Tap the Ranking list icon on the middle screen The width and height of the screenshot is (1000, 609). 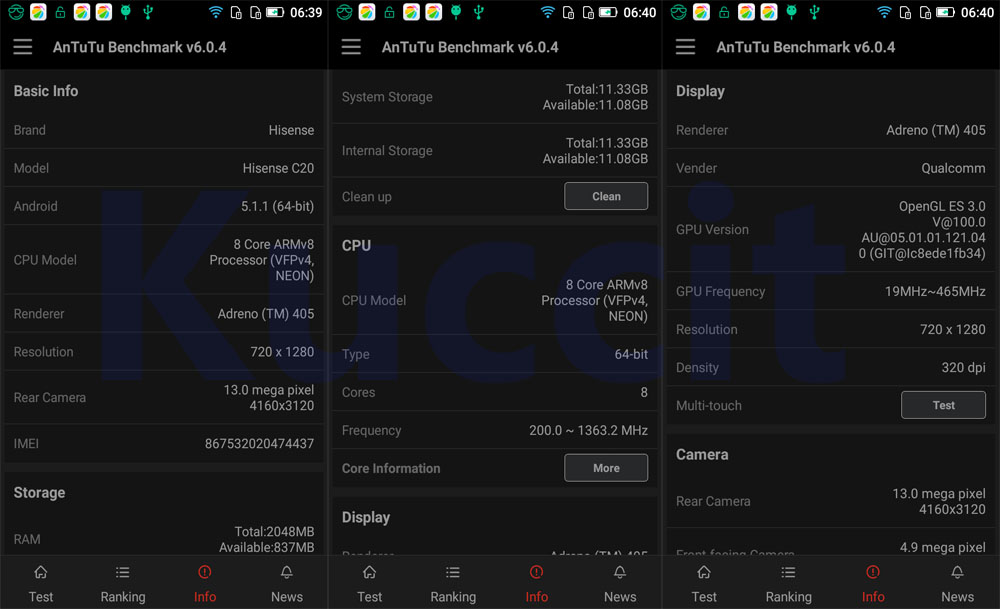point(453,573)
